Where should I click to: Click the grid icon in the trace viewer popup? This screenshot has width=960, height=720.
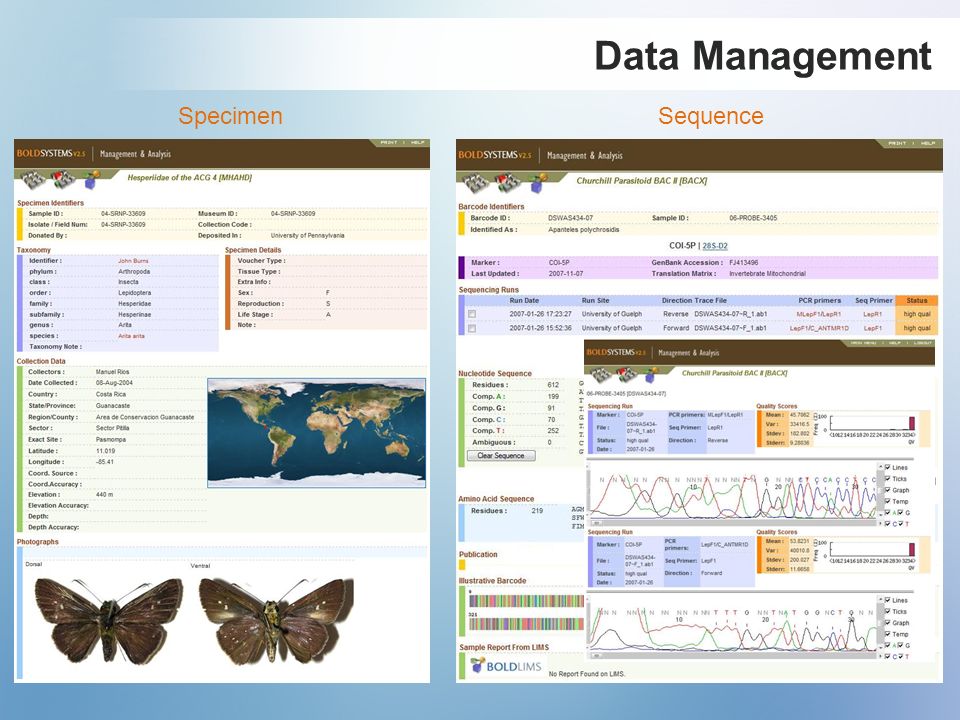coord(601,374)
